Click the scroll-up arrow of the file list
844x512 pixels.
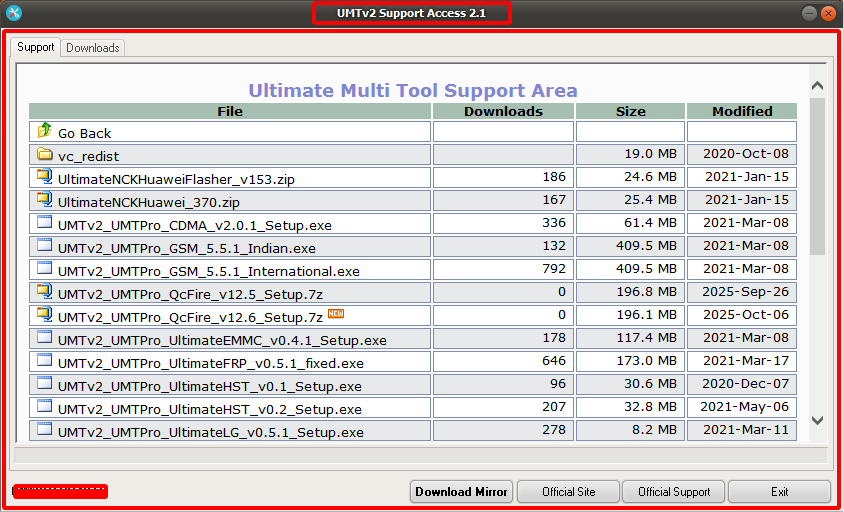(817, 87)
